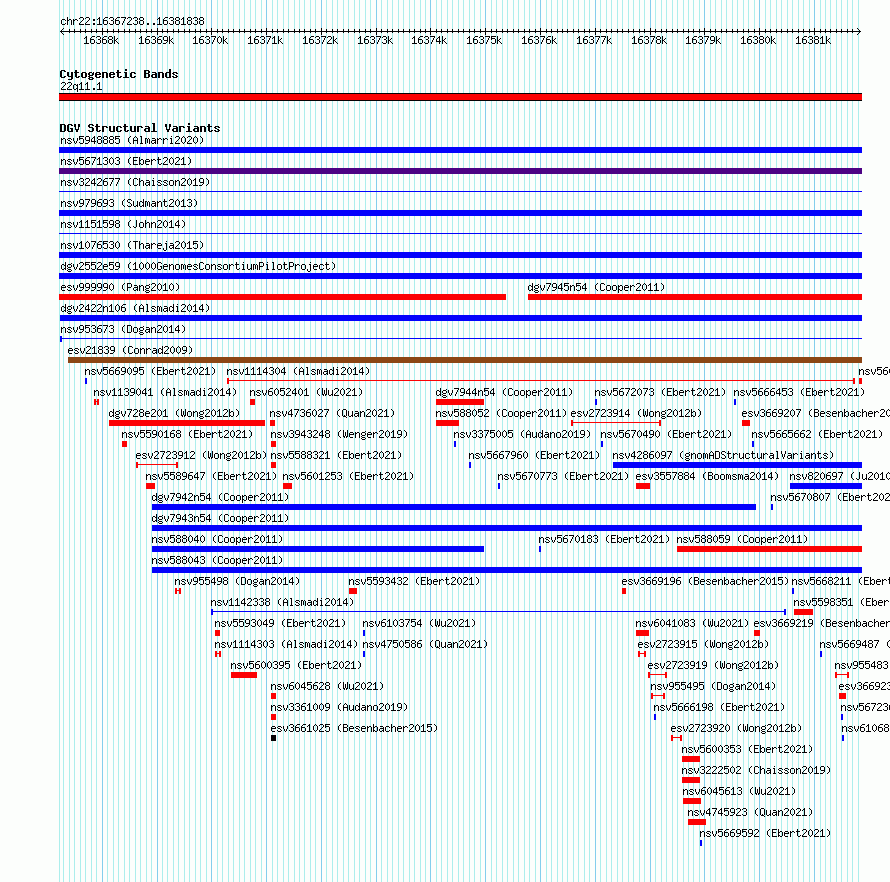Click nsv4736027 (Quan2021) label
Viewport: 890px width, 882px height.
click(332, 413)
